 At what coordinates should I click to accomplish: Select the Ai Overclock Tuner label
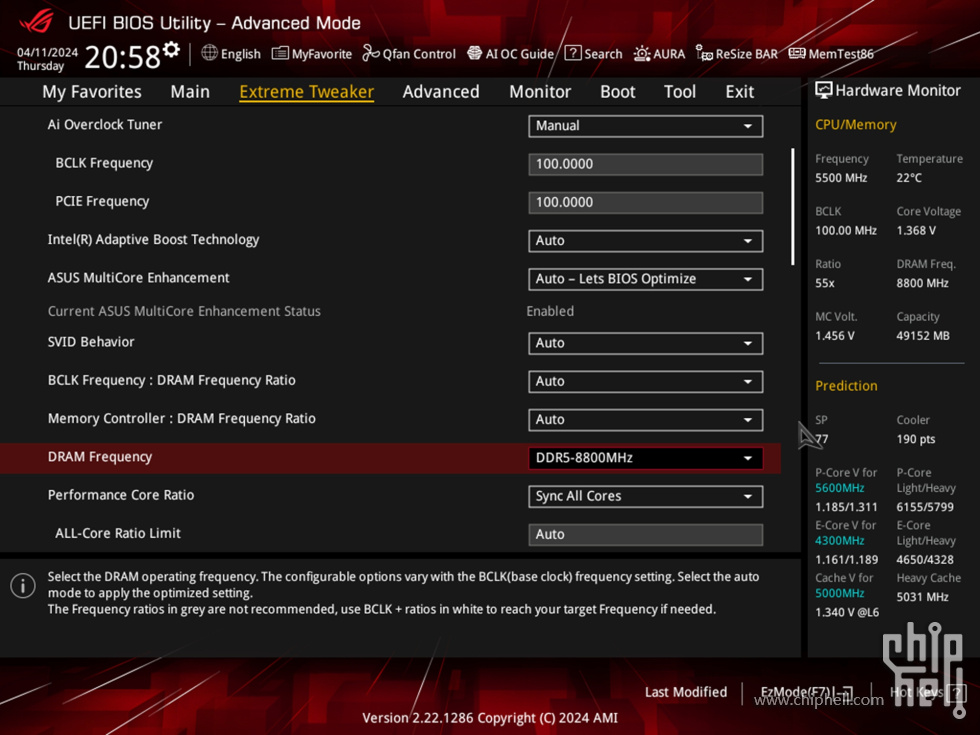[104, 124]
